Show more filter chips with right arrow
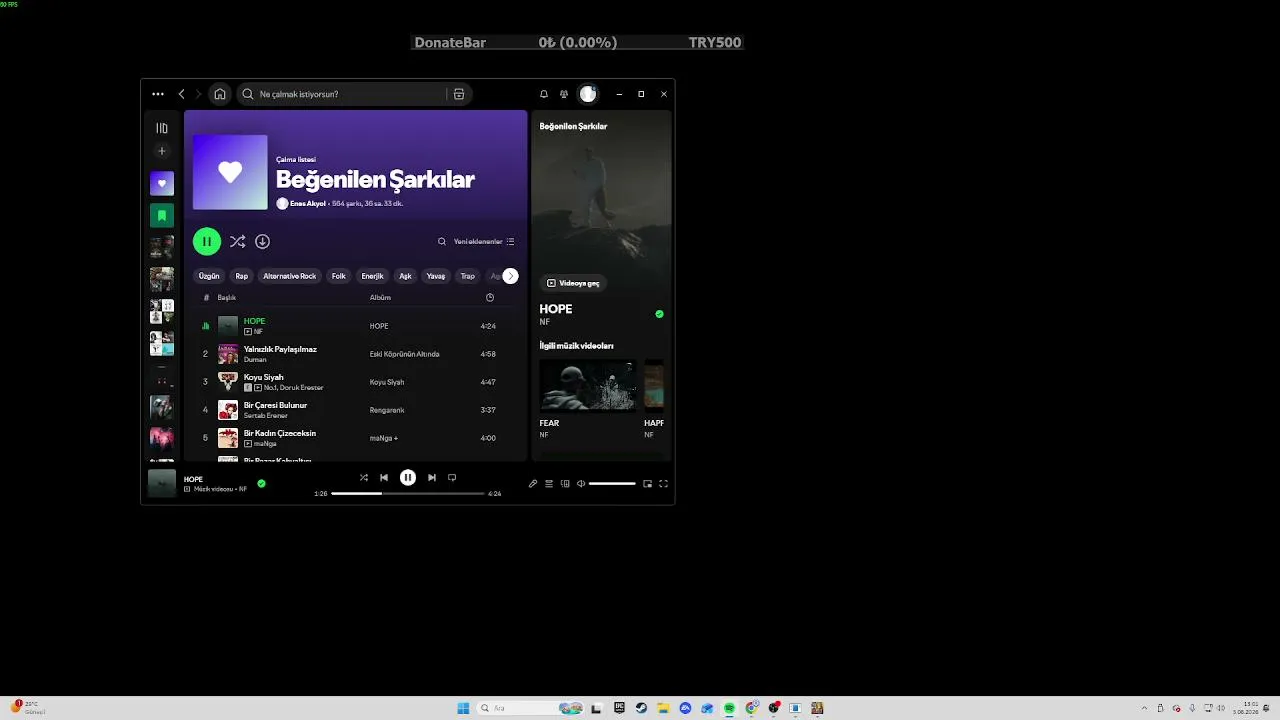Screen dimensions: 1280x720 511,276
